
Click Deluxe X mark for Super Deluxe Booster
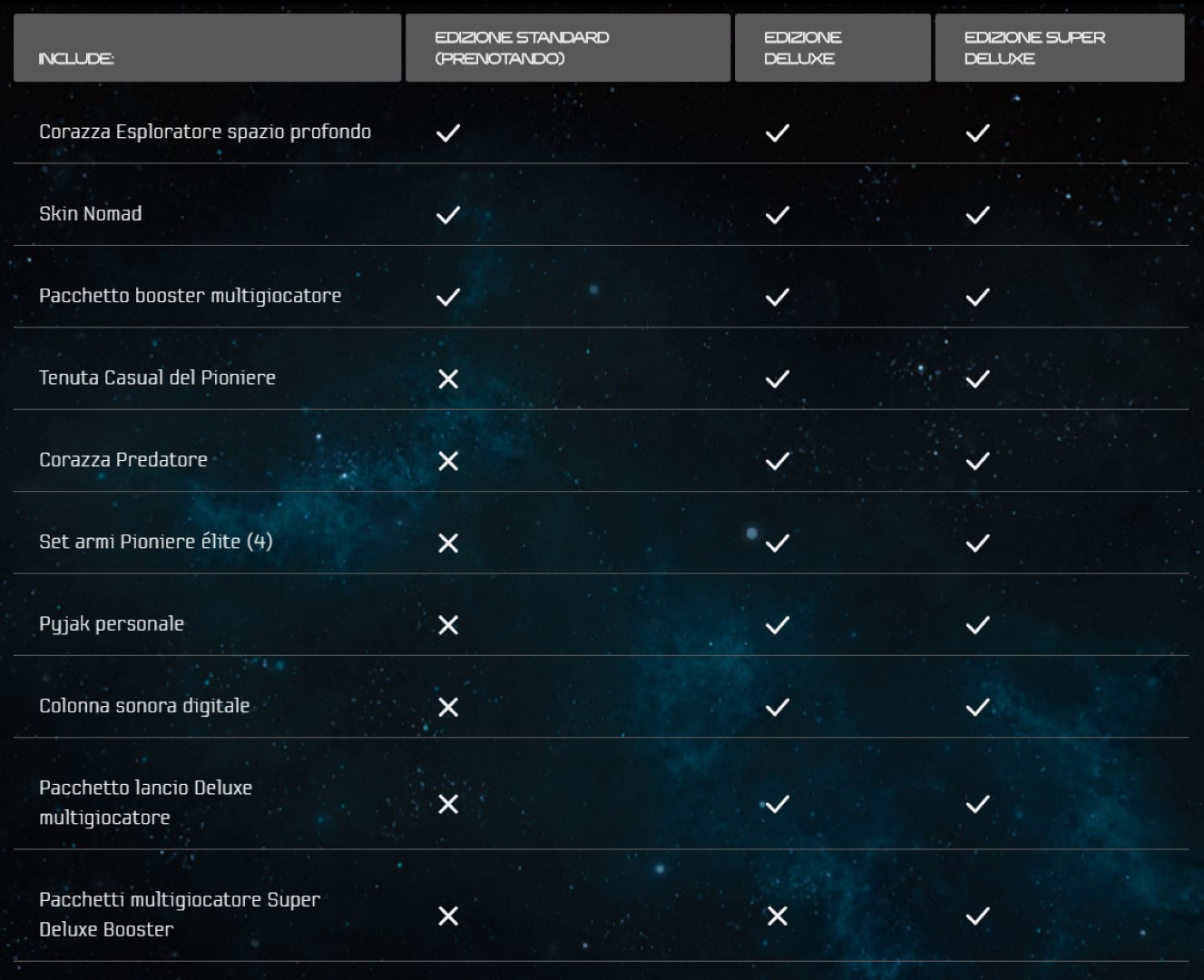[778, 916]
